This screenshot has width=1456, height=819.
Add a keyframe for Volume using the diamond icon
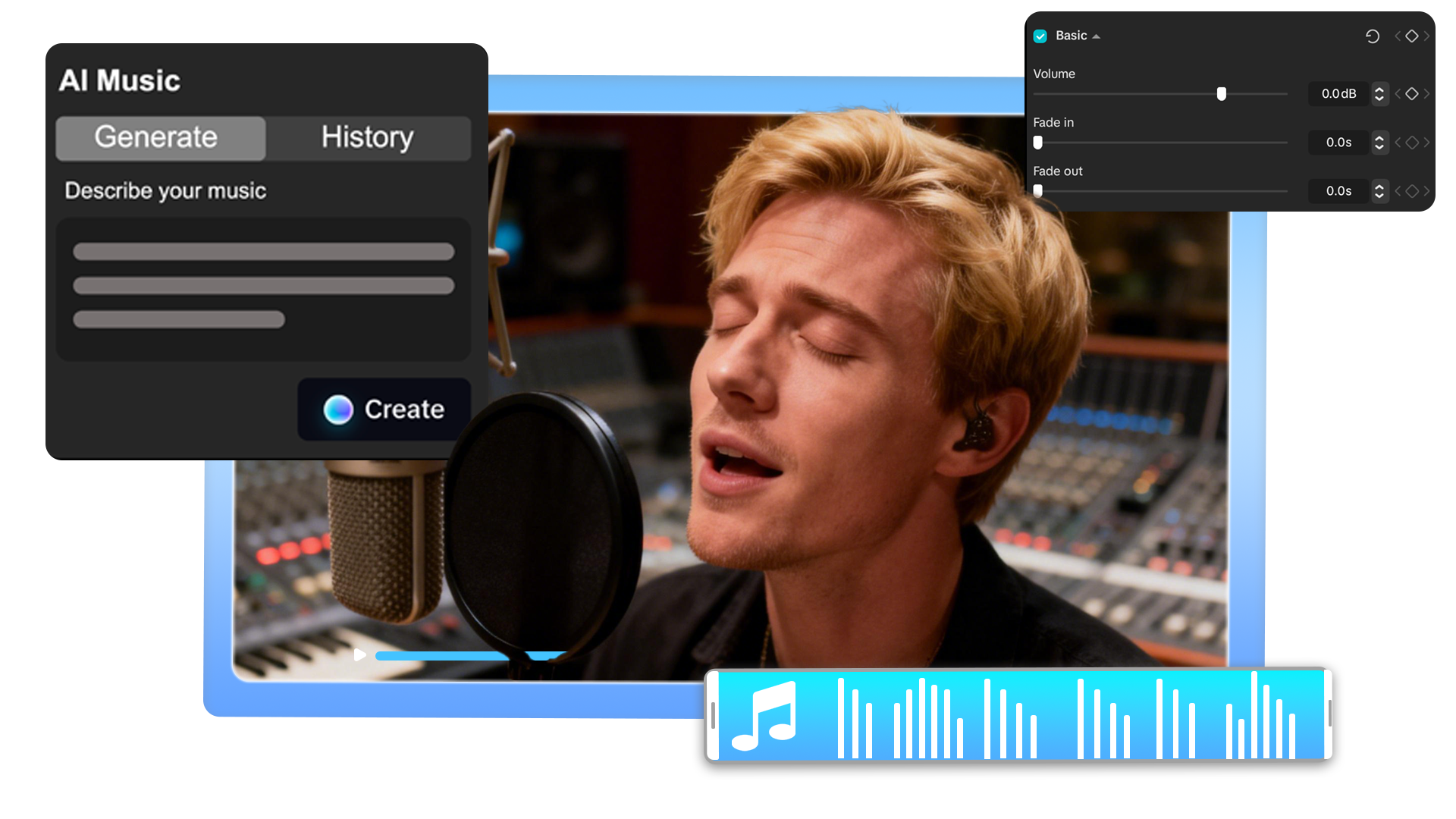tap(1412, 93)
